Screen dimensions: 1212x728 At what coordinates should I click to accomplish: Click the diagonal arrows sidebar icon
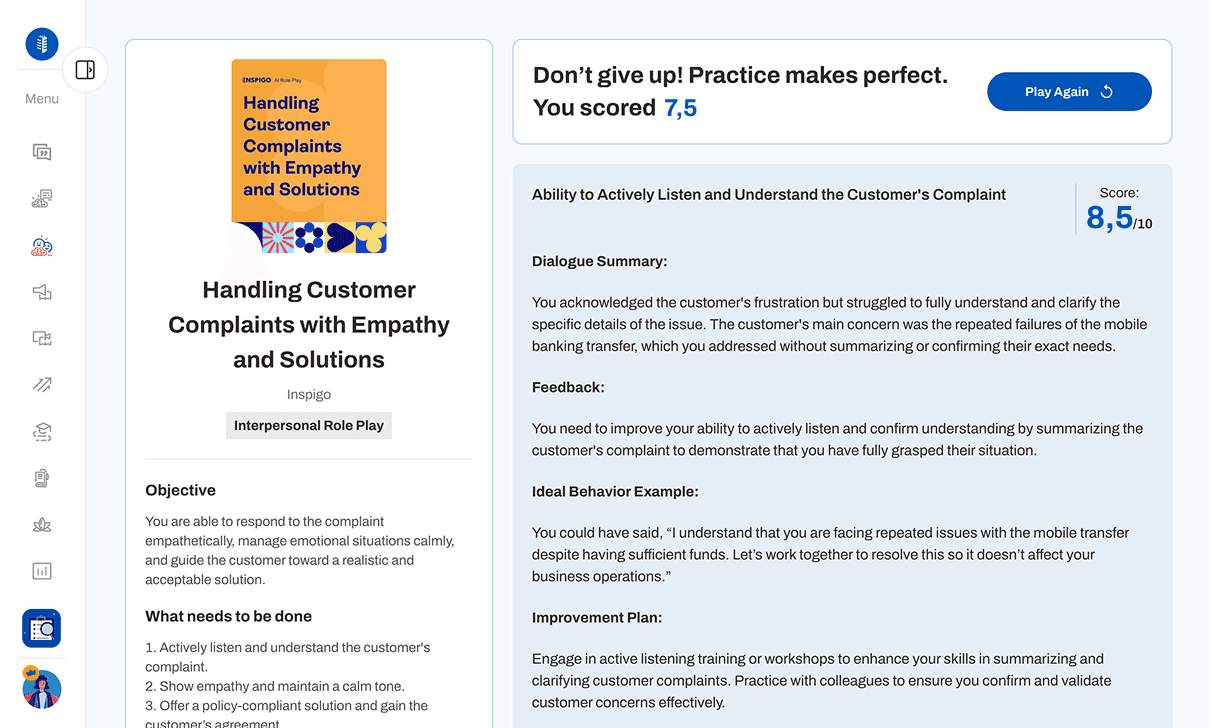pyautogui.click(x=42, y=385)
